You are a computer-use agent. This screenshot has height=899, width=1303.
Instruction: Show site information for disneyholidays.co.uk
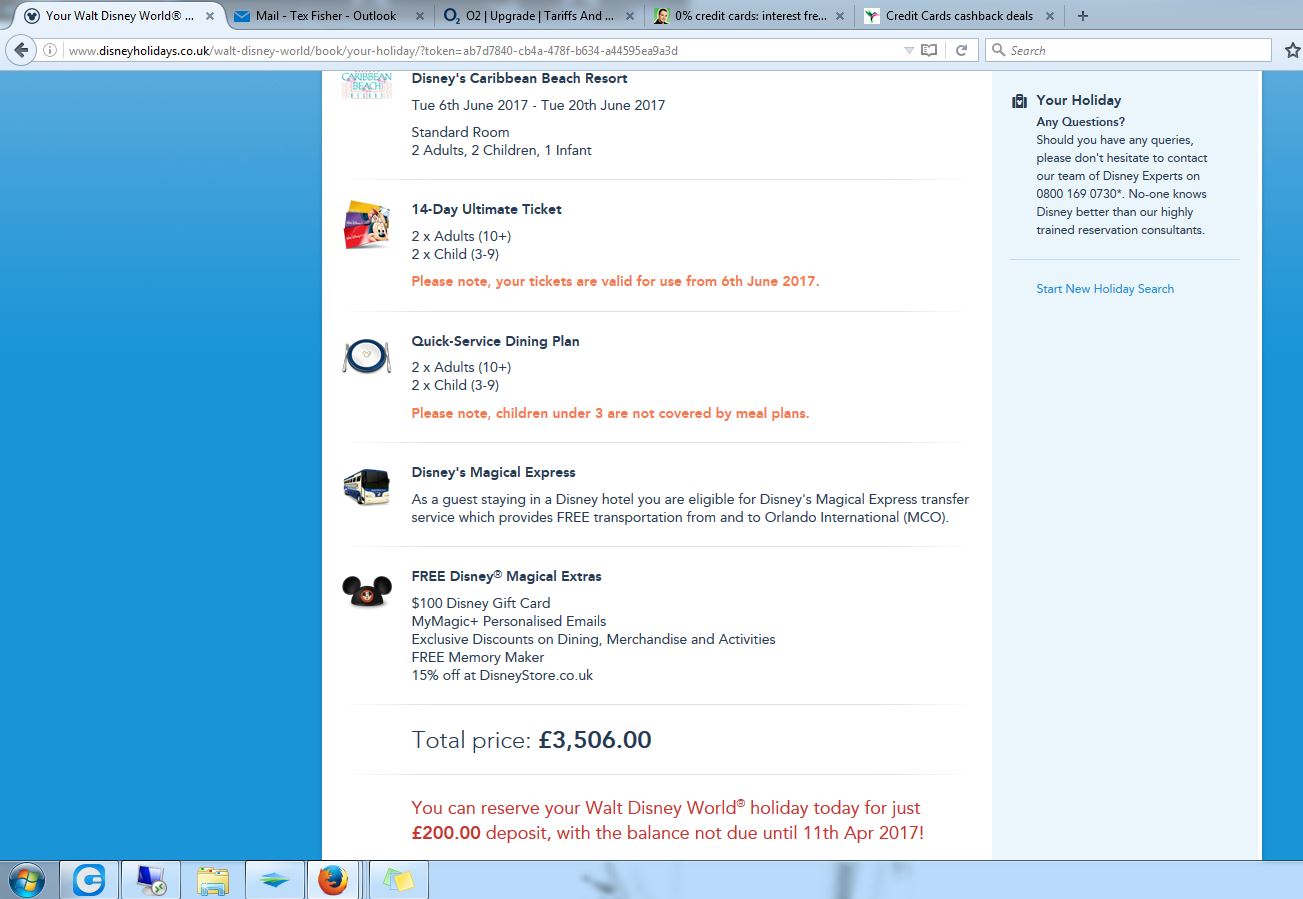click(51, 50)
